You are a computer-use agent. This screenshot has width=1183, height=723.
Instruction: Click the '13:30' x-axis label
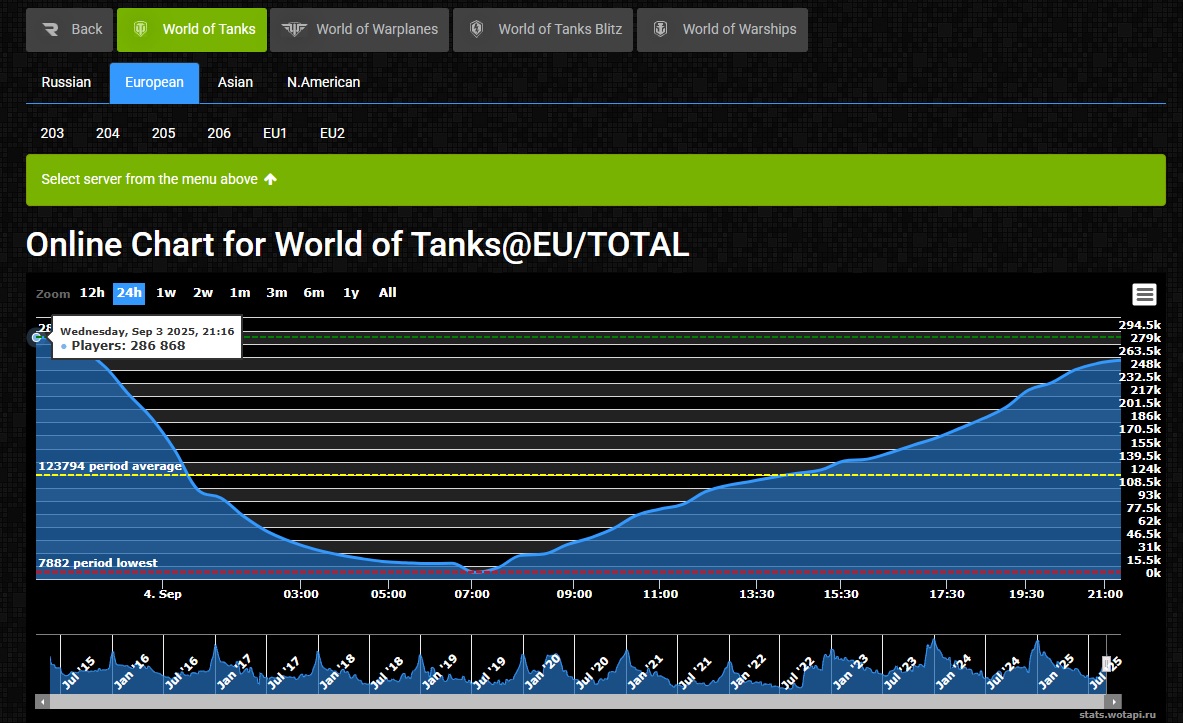coord(757,594)
